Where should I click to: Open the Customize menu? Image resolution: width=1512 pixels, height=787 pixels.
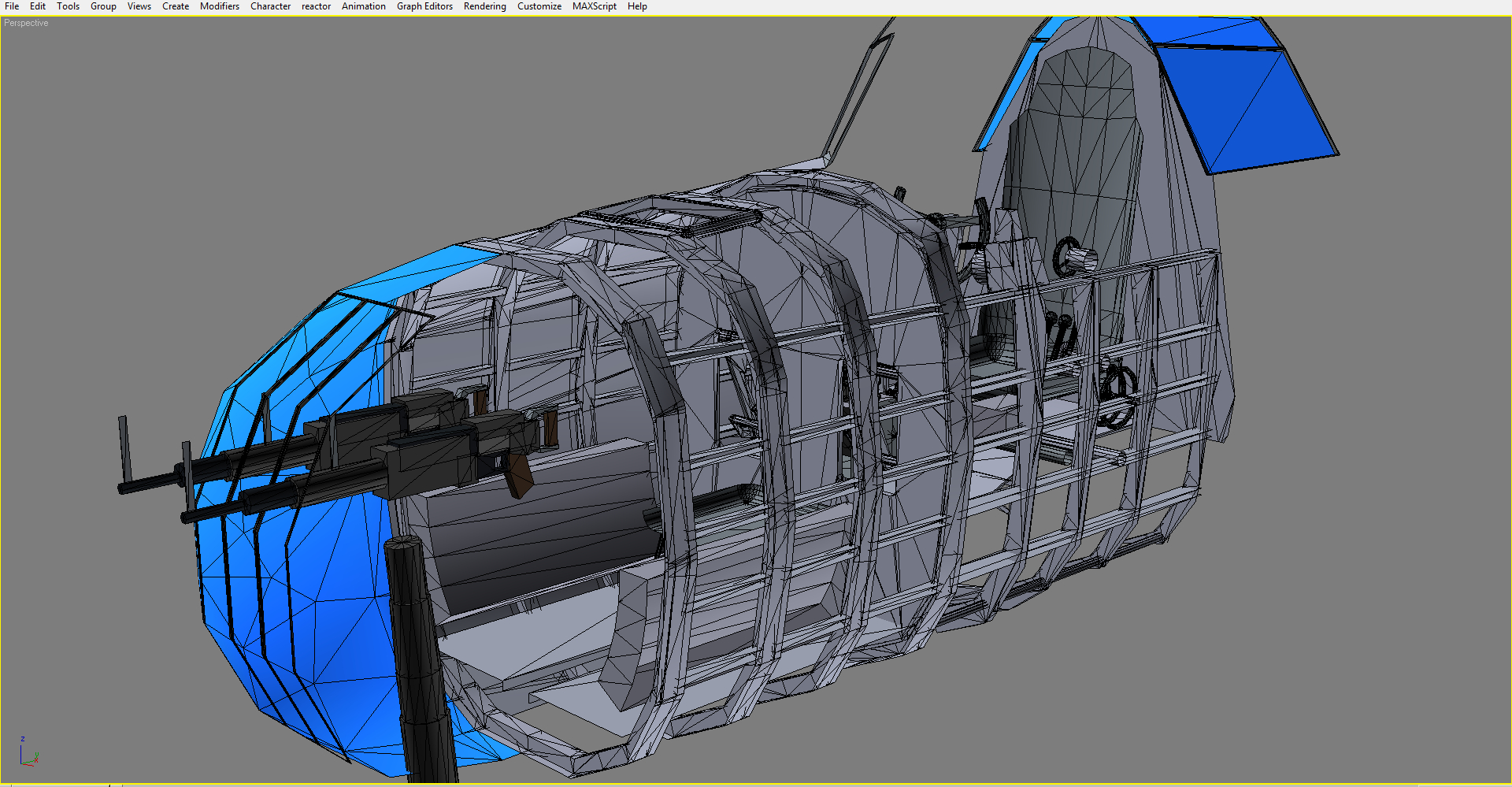tap(539, 6)
